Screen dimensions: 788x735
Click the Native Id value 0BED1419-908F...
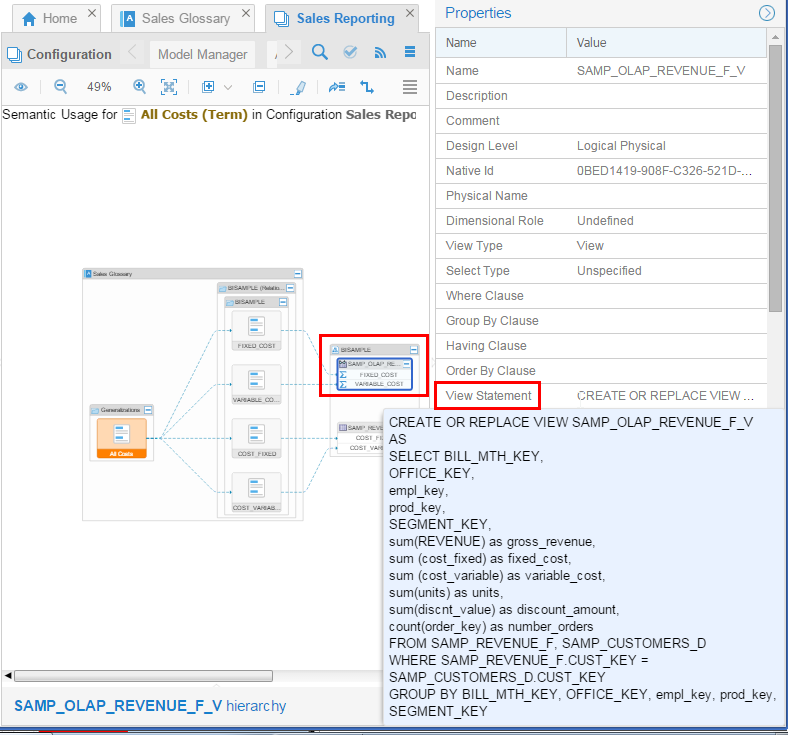click(x=664, y=171)
